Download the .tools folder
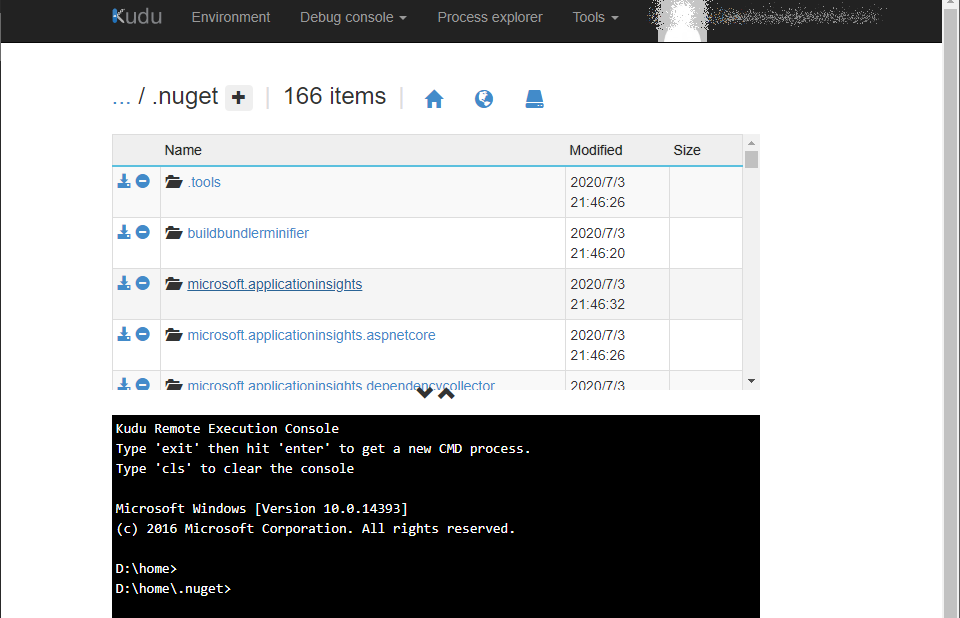Image resolution: width=960 pixels, height=618 pixels. tap(124, 181)
